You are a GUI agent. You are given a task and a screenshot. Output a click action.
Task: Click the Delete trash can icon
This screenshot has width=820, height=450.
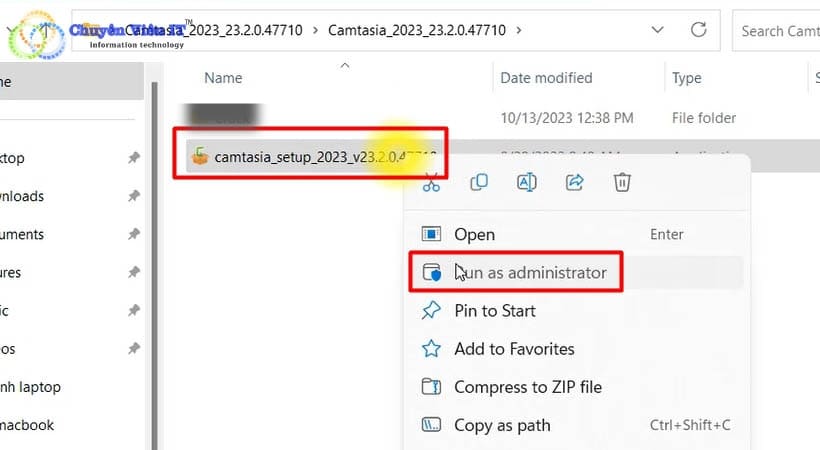622,182
